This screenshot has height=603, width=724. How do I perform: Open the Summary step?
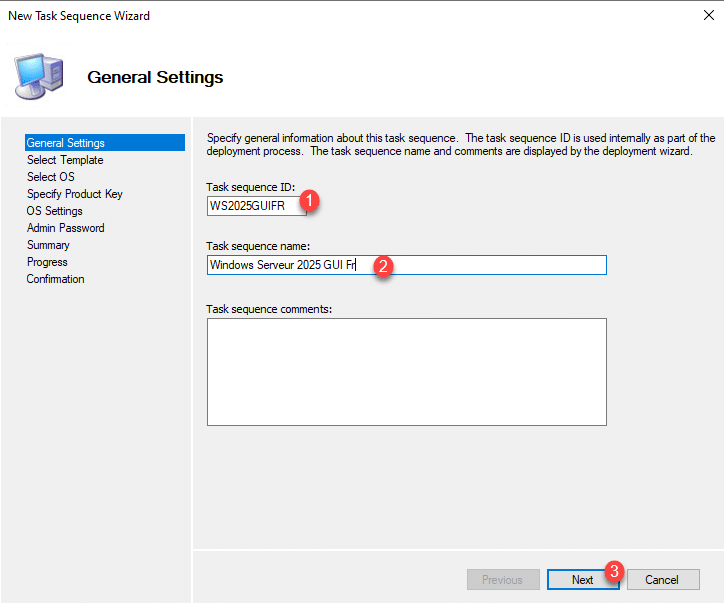pos(48,245)
